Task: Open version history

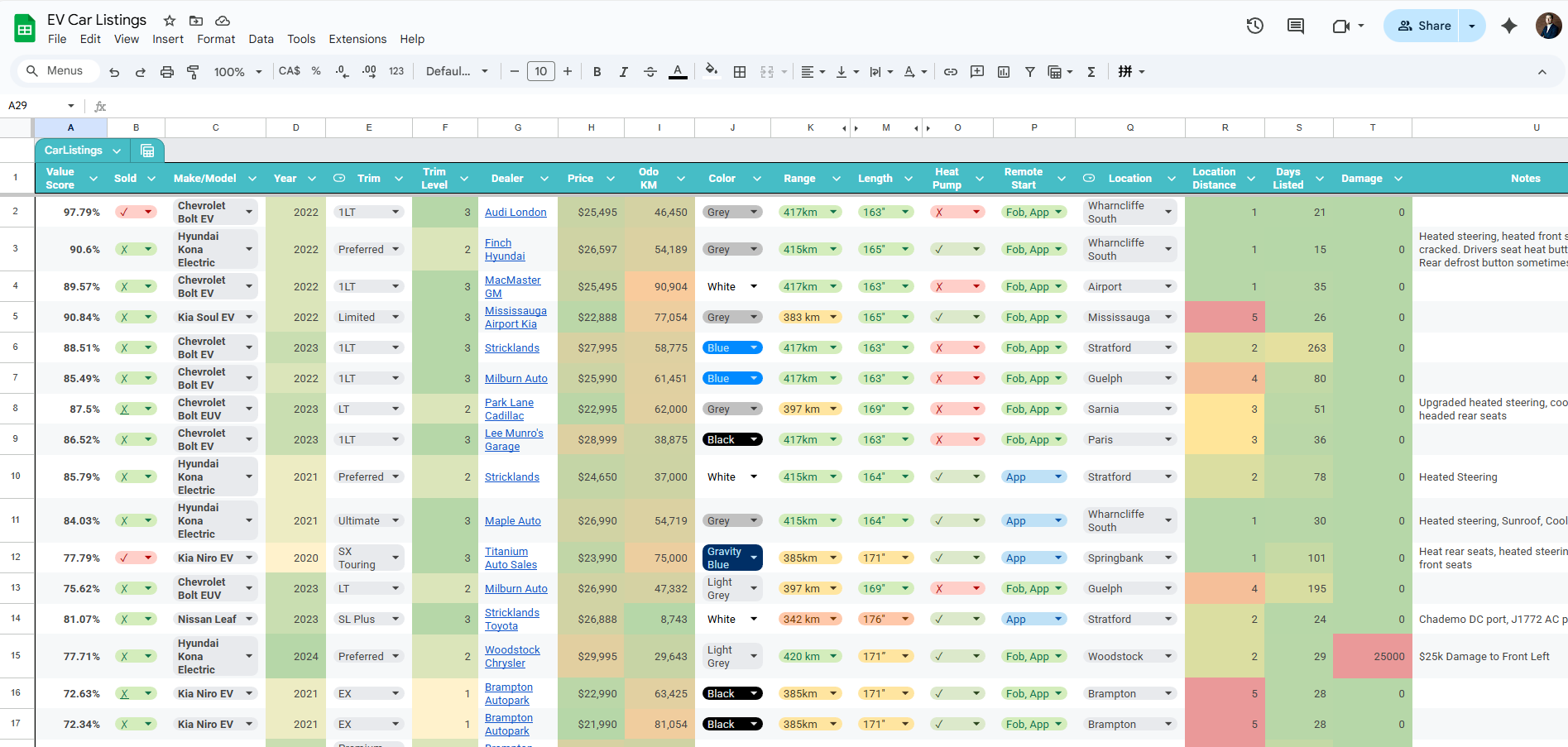Action: pyautogui.click(x=1254, y=26)
